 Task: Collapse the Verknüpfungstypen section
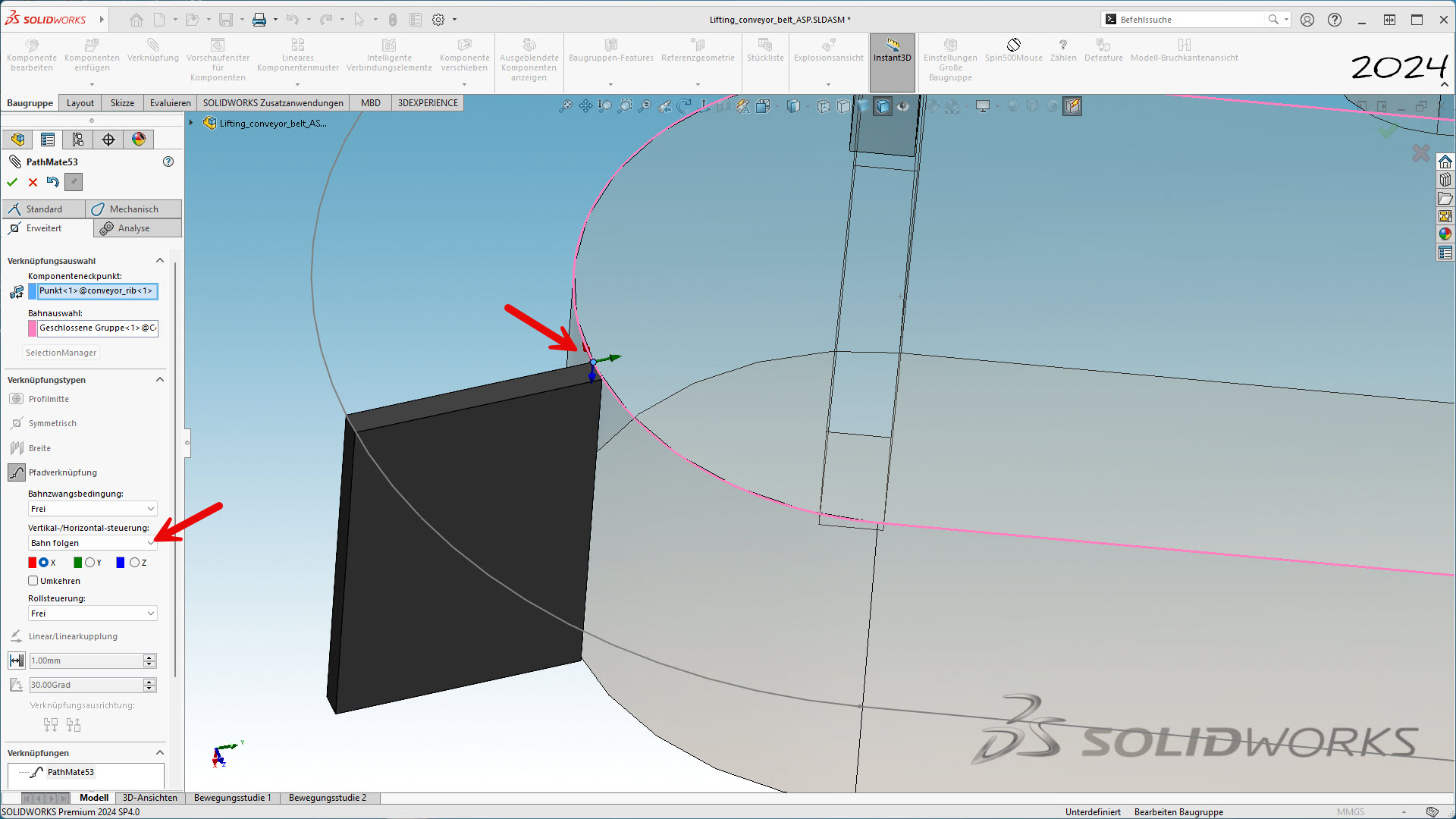tap(160, 380)
